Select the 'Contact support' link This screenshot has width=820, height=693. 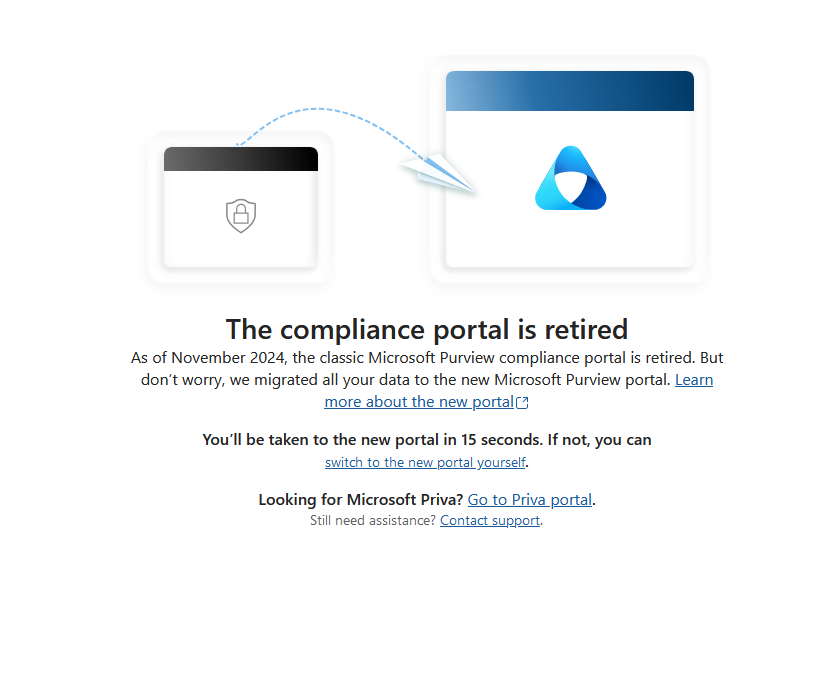(x=490, y=520)
